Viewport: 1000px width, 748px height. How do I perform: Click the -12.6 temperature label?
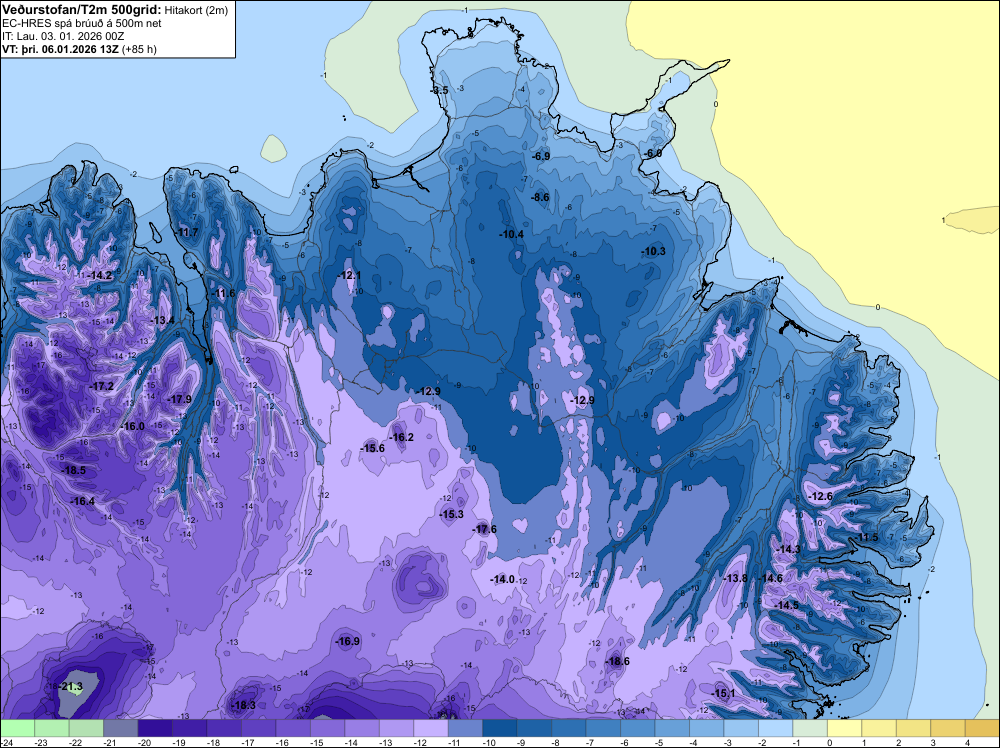point(821,497)
